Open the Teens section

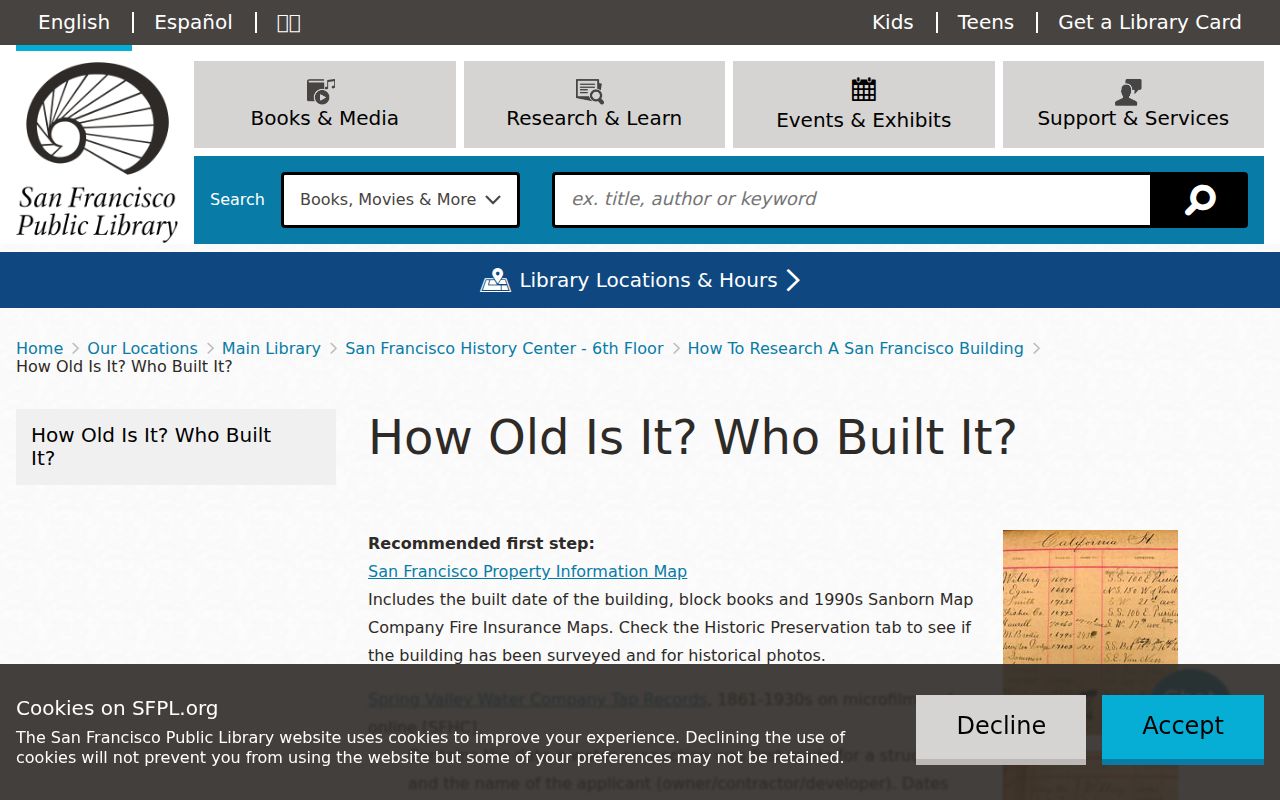click(x=985, y=22)
